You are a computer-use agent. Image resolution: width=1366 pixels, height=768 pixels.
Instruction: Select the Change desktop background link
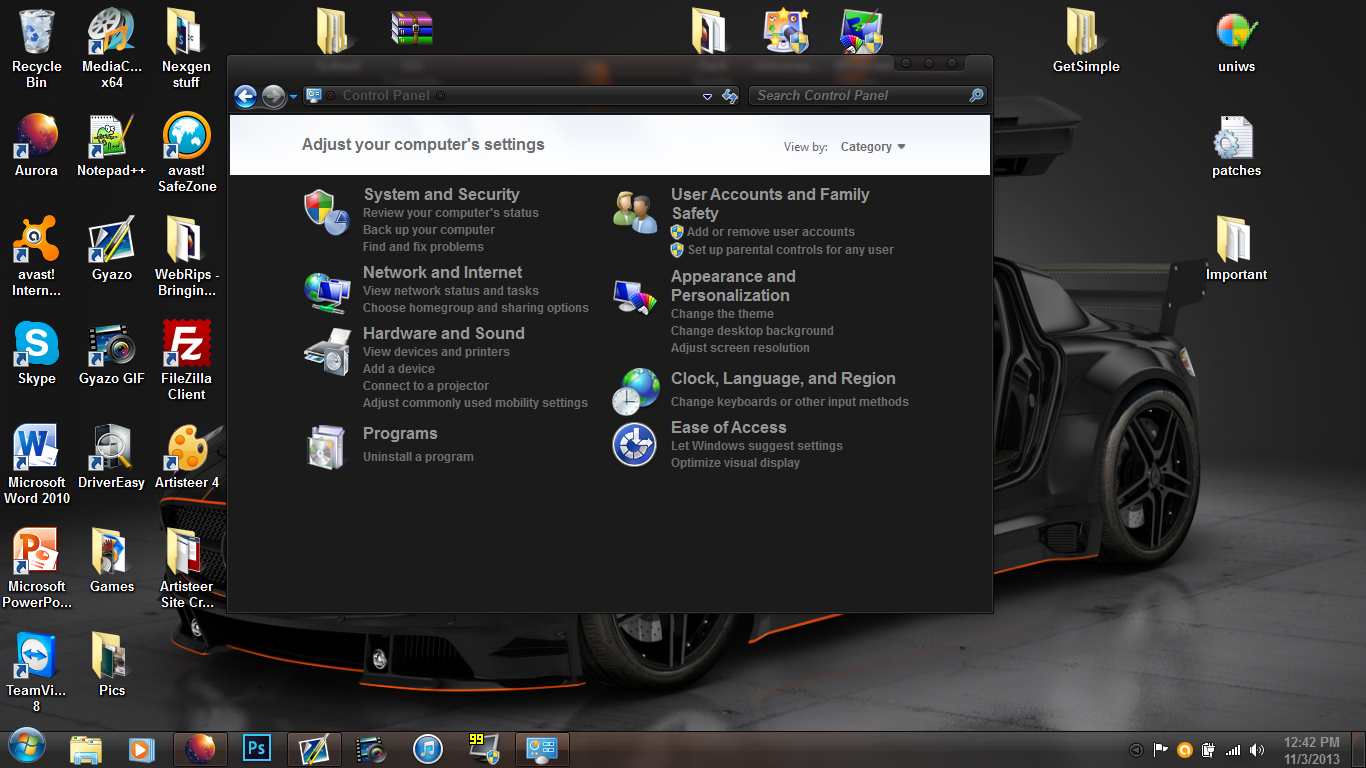752,331
